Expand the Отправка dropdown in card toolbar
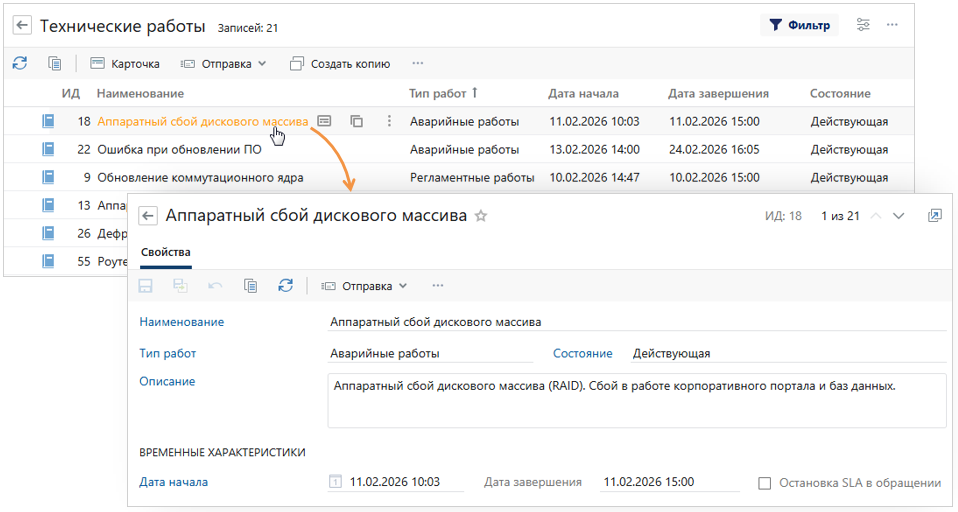 click(x=365, y=286)
